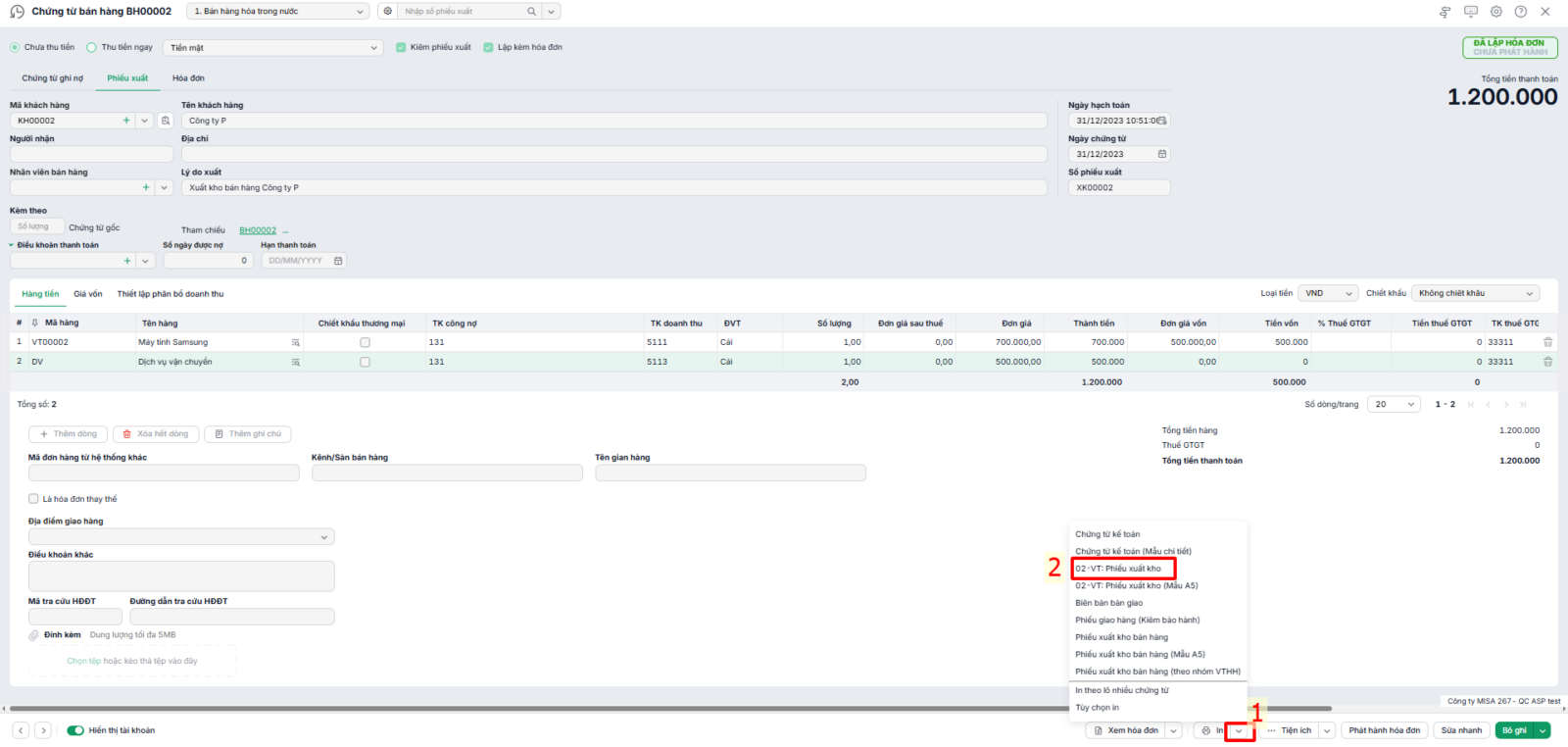Open the Loại tiền VND dropdown
1568x747 pixels.
click(x=1328, y=293)
